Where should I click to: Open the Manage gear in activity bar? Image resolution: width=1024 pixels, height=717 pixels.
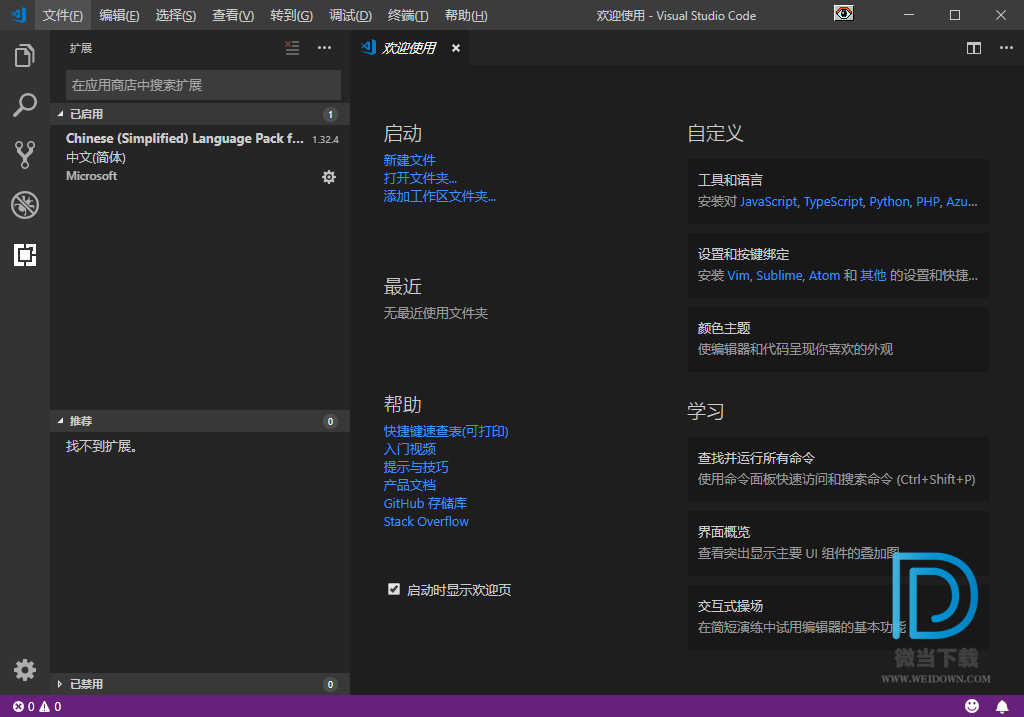click(25, 670)
